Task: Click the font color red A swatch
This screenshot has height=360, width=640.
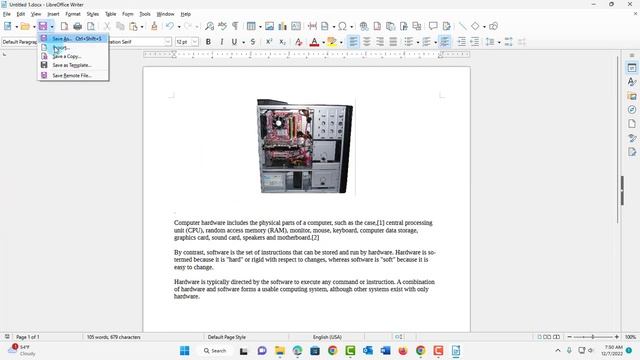Action: 314,42
